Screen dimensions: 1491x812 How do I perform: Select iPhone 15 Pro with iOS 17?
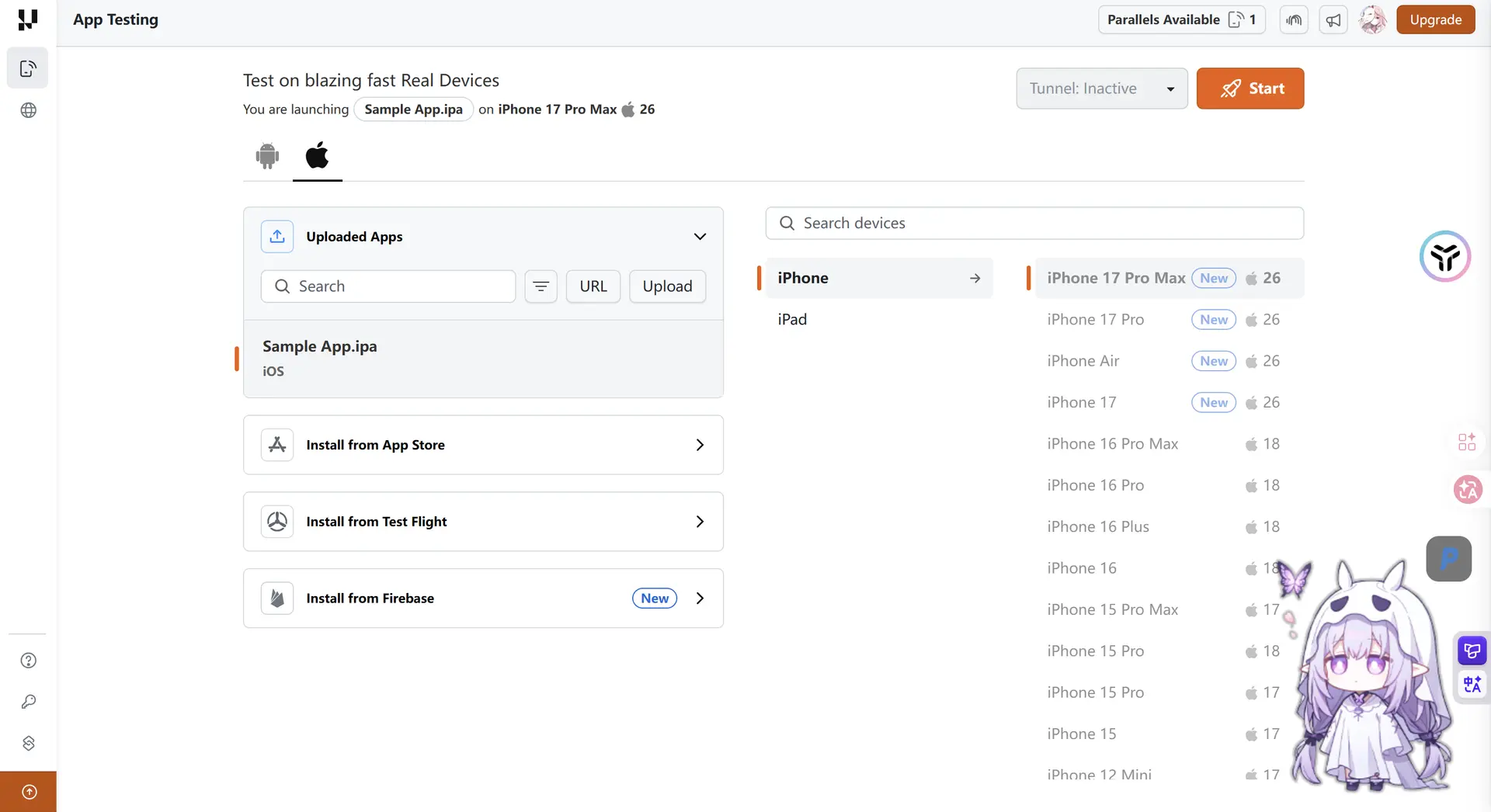pyautogui.click(x=1170, y=692)
